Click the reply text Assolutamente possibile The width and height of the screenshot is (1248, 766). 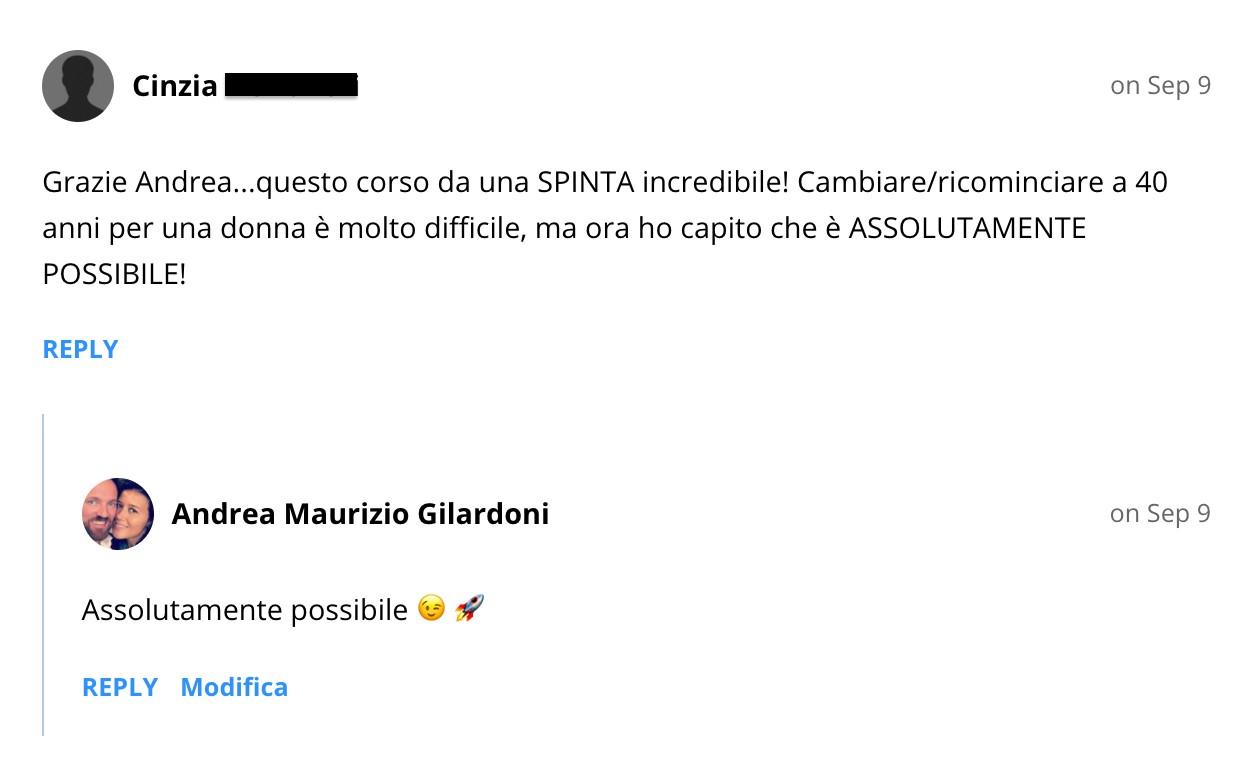click(245, 609)
